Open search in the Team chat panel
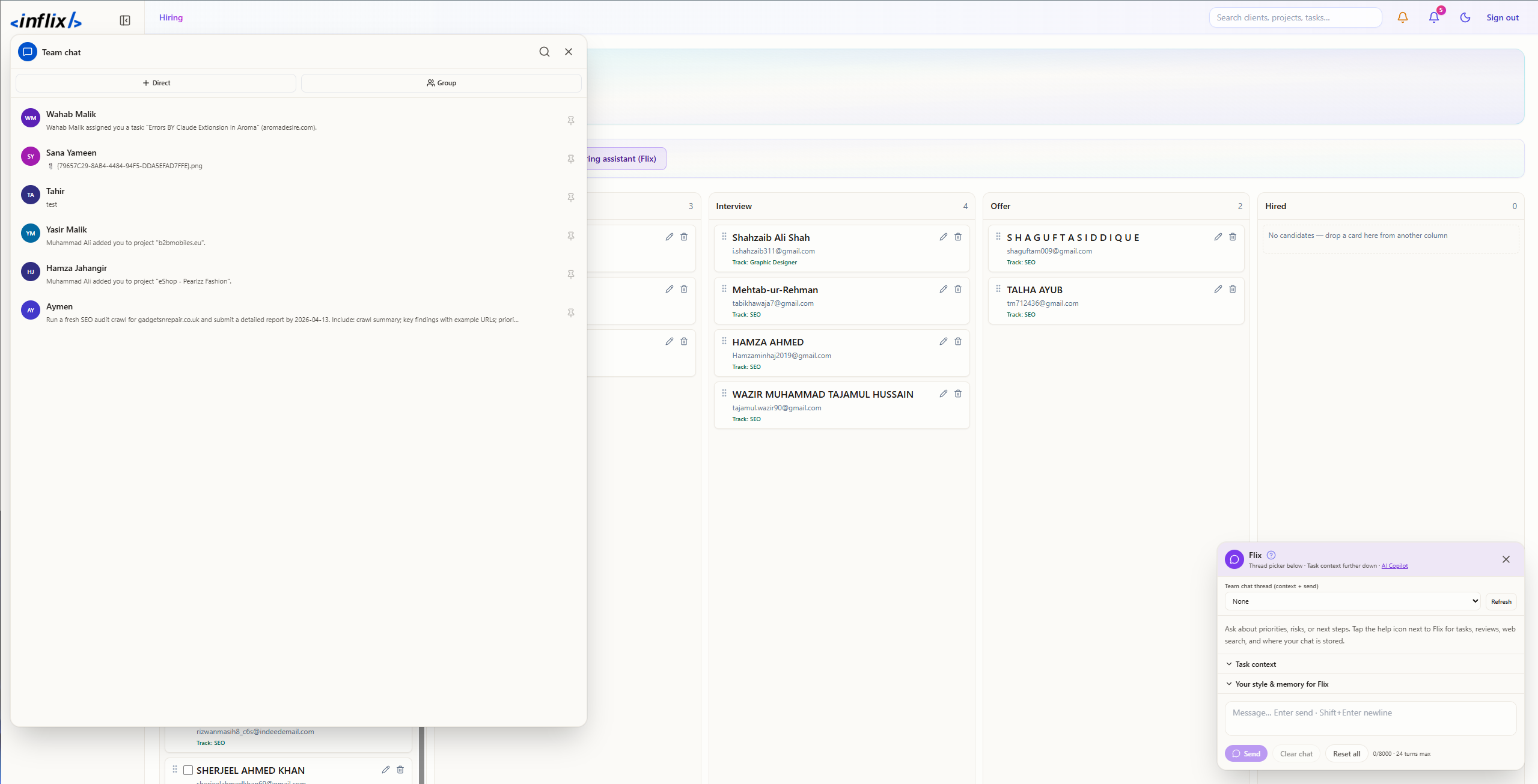1538x784 pixels. coord(545,52)
